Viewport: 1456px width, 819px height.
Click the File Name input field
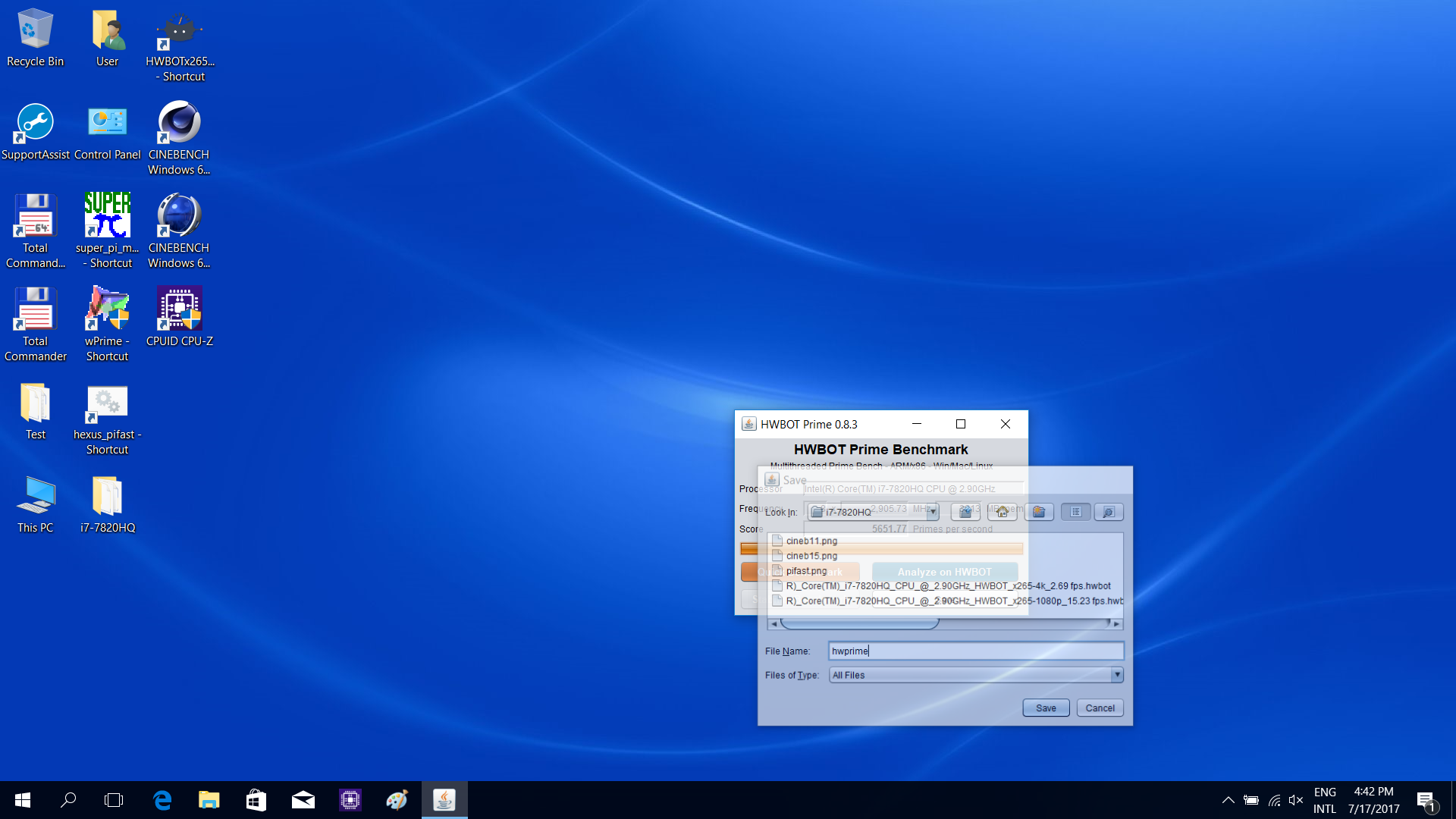[976, 651]
